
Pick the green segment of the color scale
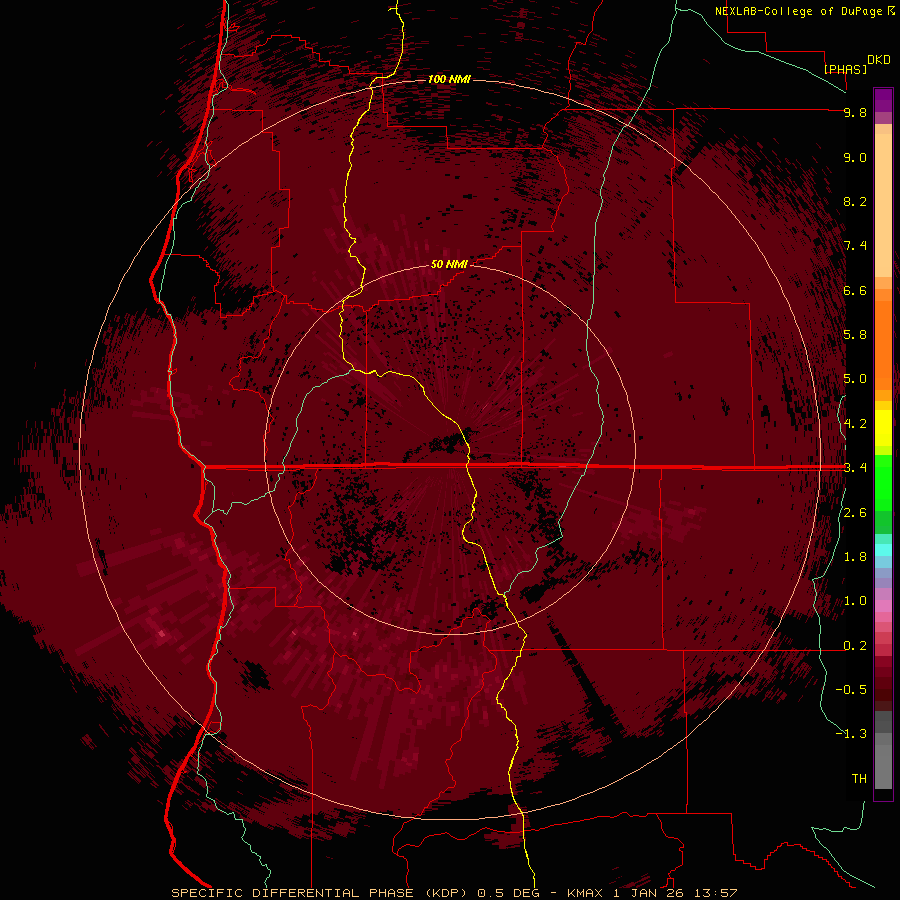click(x=883, y=482)
